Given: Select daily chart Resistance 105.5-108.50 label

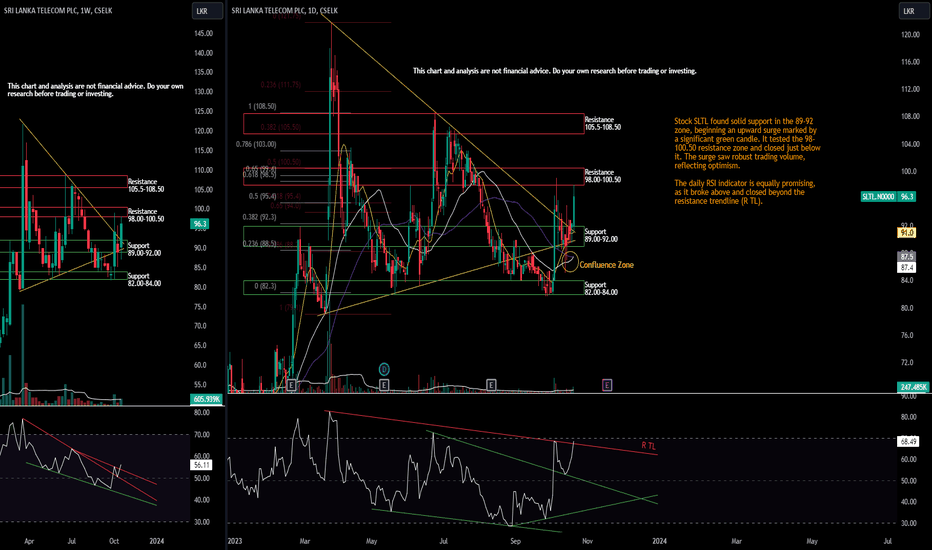Looking at the screenshot, I should click(x=603, y=124).
